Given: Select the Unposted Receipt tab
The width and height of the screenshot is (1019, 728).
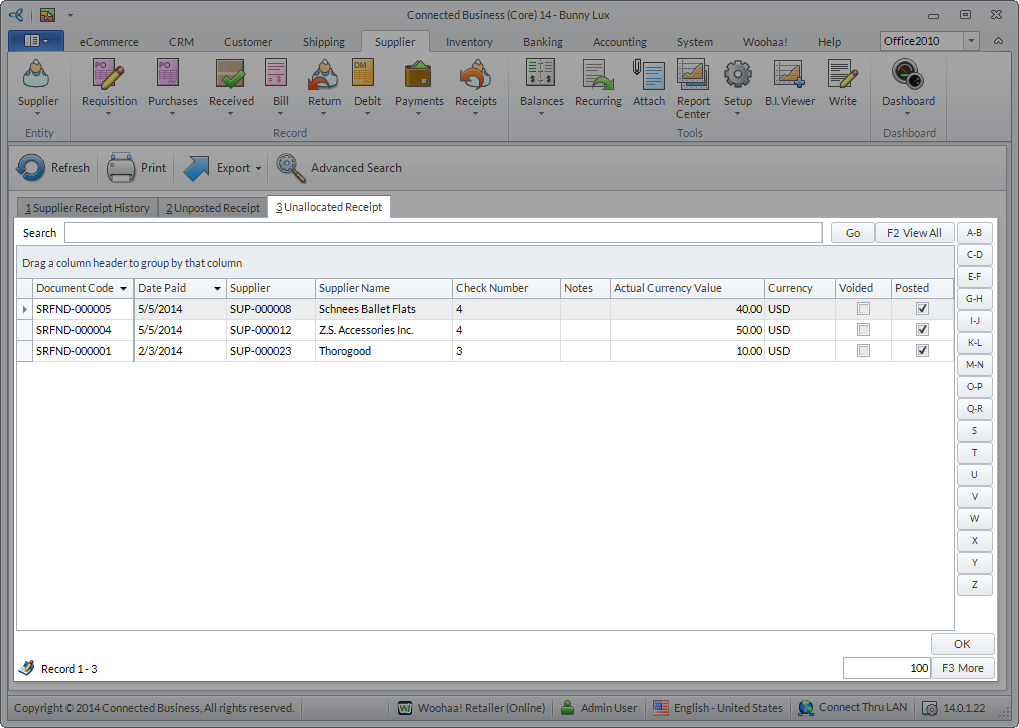Looking at the screenshot, I should pos(213,208).
